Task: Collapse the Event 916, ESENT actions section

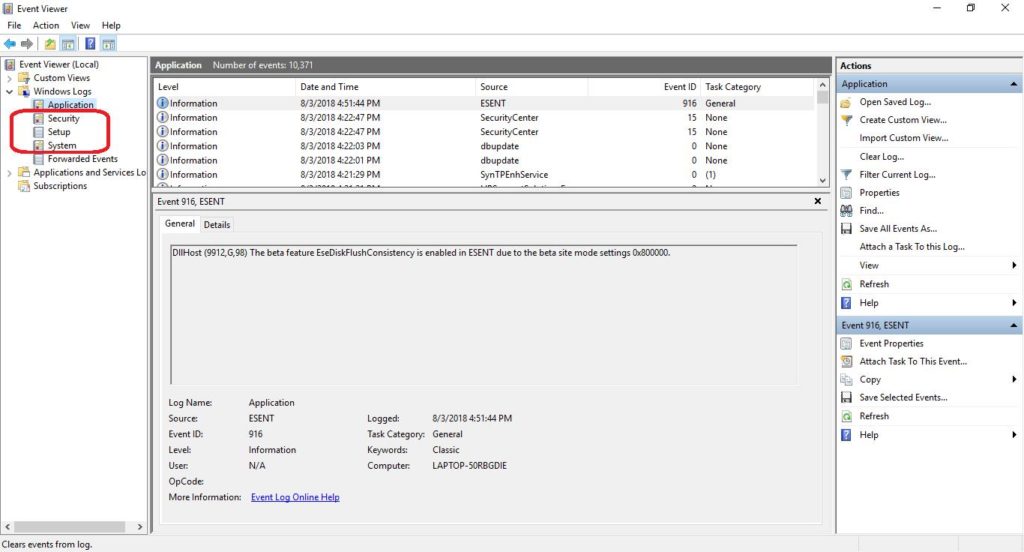Action: (x=1013, y=325)
